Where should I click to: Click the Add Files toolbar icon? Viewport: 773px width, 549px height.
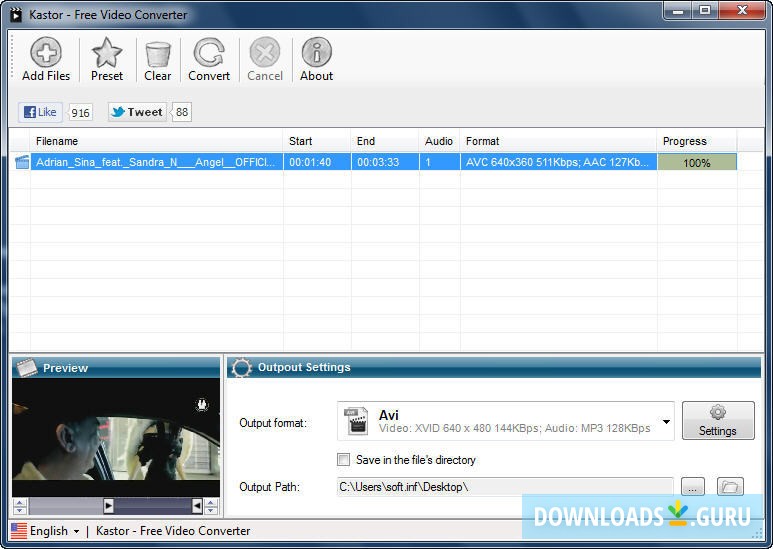coord(46,52)
